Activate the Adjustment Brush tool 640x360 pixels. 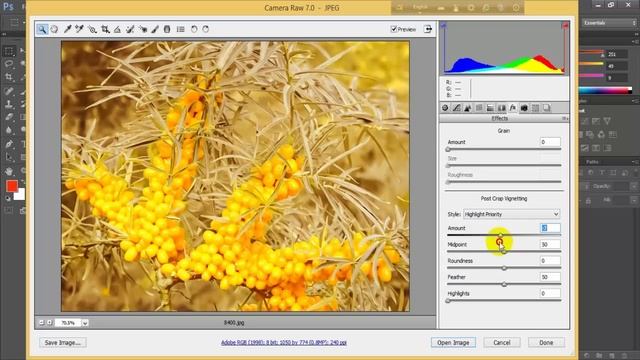155,29
